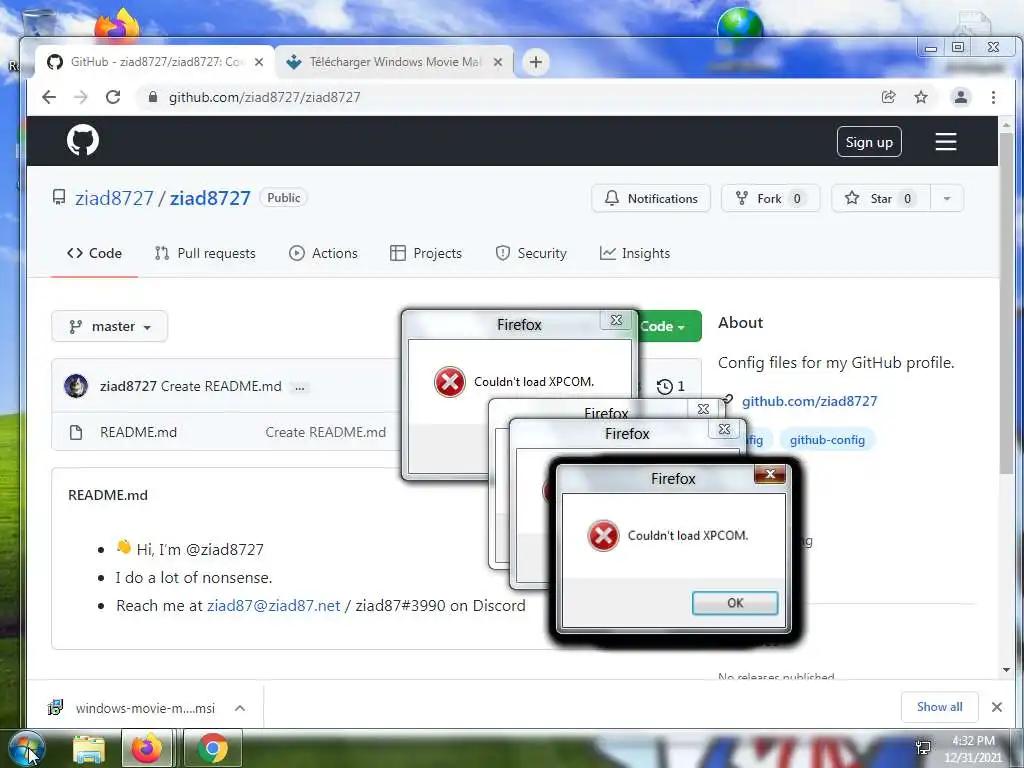Open Windows Start button
Screen dimensions: 1024x768
point(26,748)
